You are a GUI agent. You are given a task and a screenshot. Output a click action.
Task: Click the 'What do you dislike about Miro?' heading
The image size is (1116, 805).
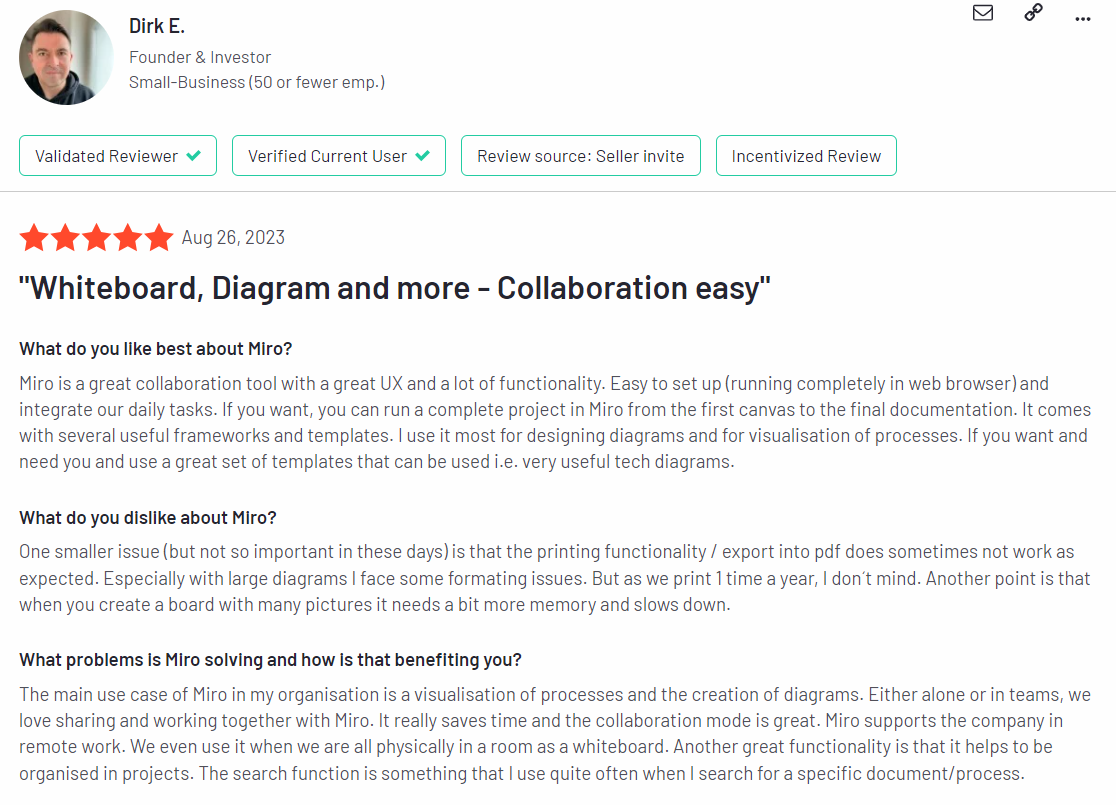(x=148, y=517)
